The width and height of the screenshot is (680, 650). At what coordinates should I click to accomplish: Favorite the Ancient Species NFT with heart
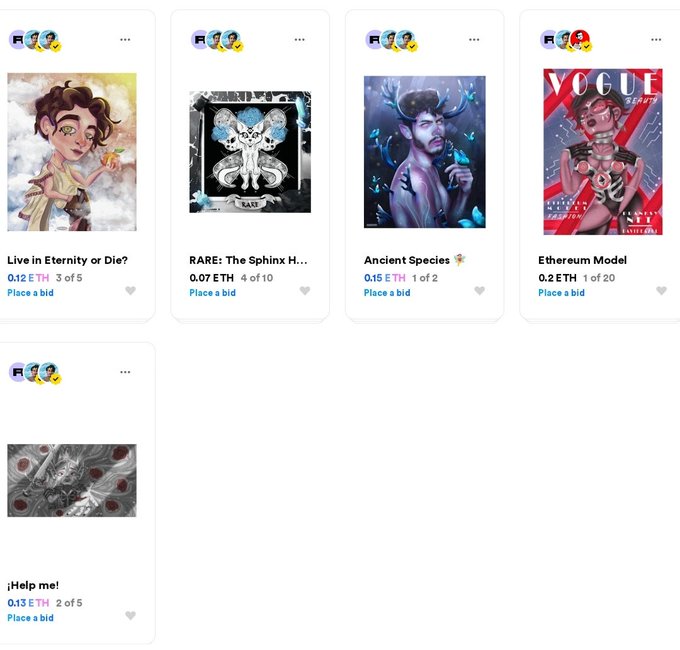(x=479, y=291)
